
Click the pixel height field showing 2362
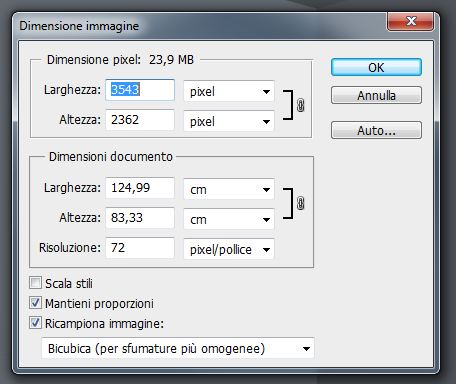pyautogui.click(x=140, y=120)
